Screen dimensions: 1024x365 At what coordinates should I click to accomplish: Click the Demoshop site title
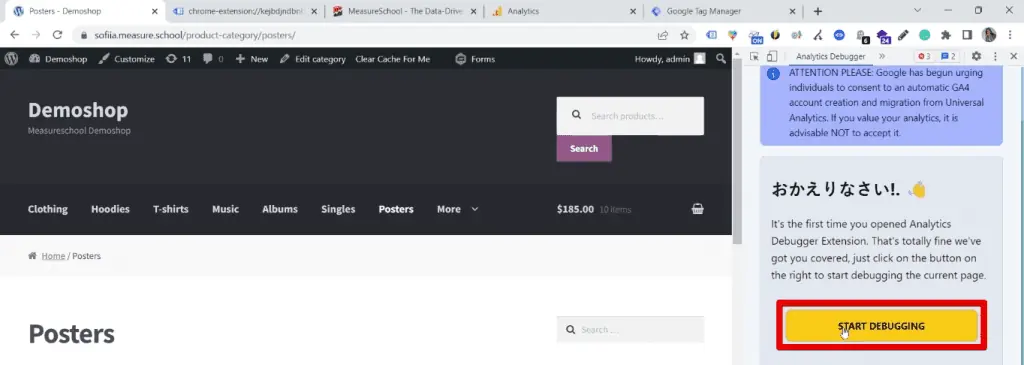tap(78, 110)
